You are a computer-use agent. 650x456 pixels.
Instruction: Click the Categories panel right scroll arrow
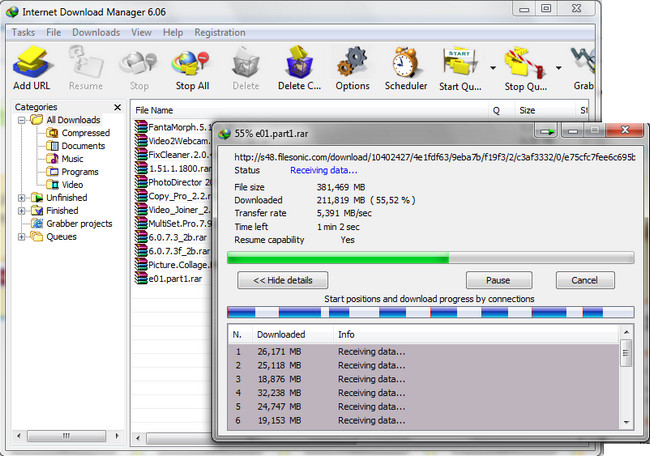coord(117,436)
